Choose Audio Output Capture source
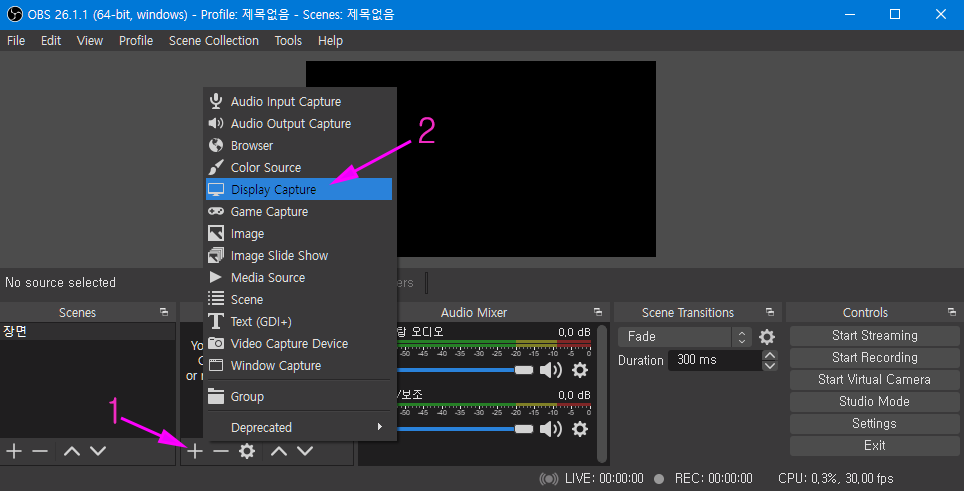Screen dimensions: 964x491 click(x=299, y=124)
